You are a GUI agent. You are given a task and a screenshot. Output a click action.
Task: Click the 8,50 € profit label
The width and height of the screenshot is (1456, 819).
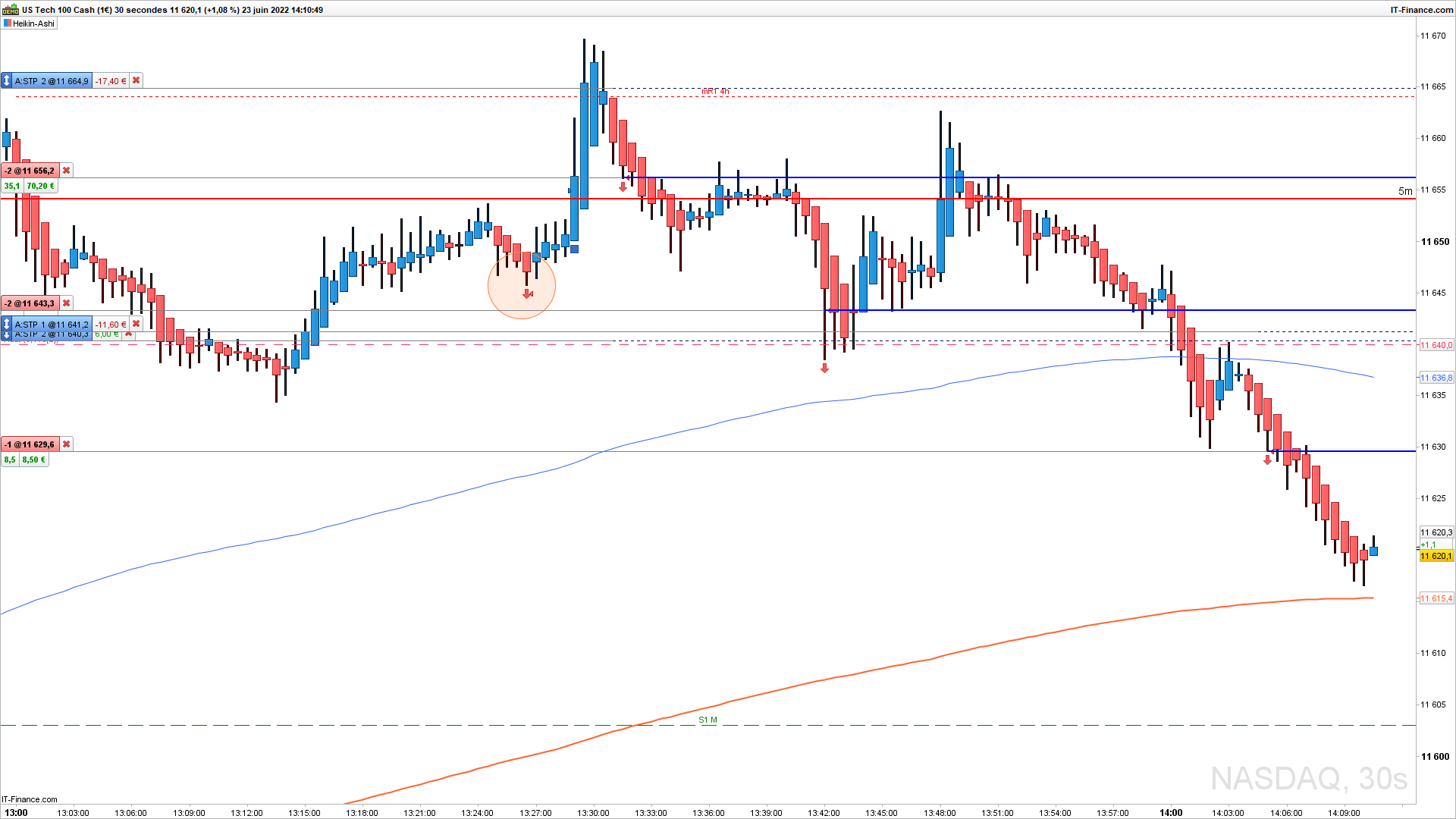coord(33,460)
